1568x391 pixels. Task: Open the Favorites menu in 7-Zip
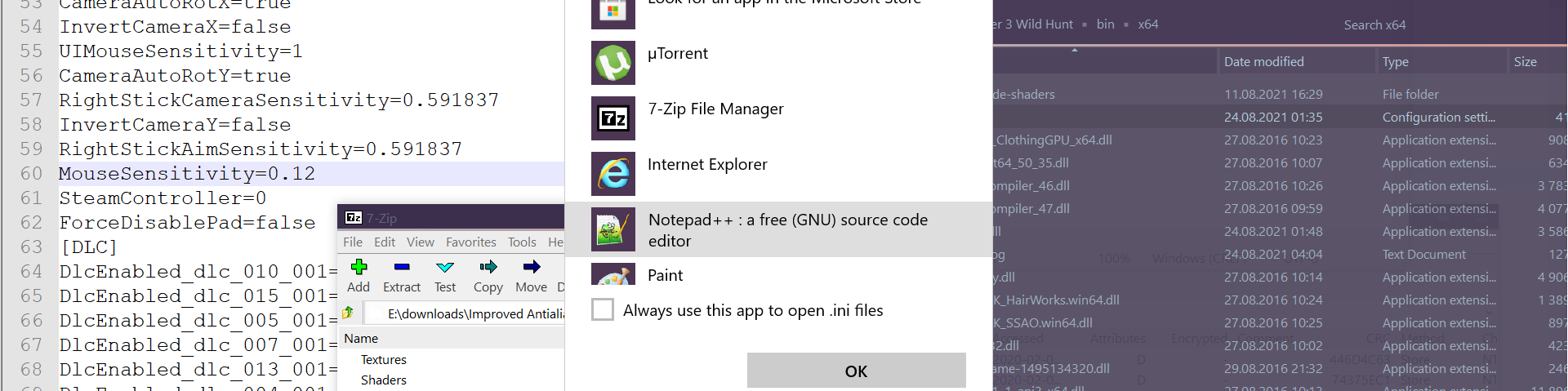tap(471, 242)
